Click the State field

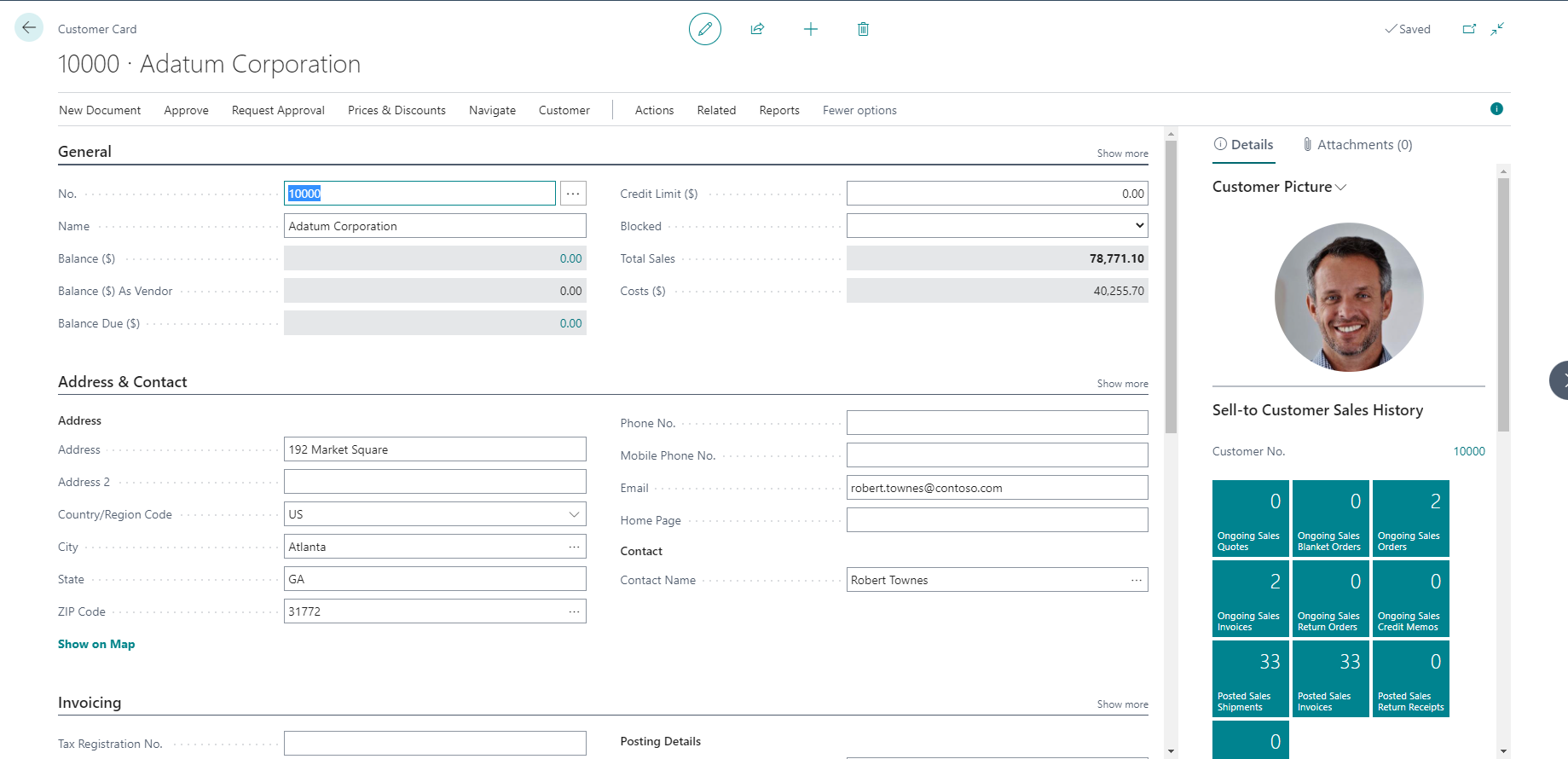click(435, 579)
